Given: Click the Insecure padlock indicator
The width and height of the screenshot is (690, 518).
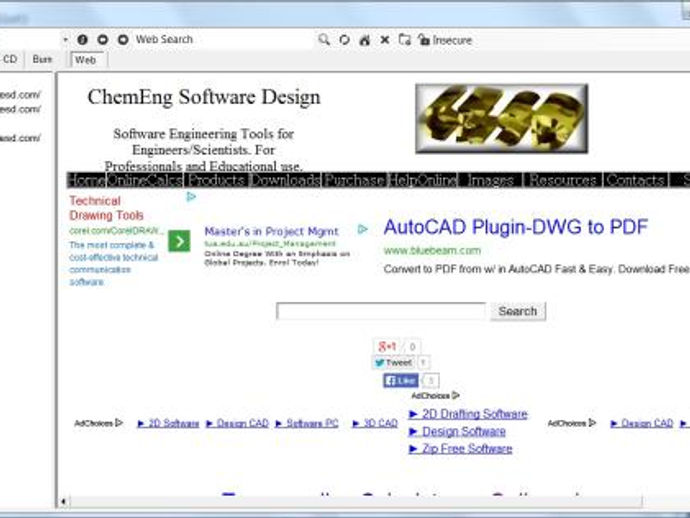Looking at the screenshot, I should pos(445,40).
